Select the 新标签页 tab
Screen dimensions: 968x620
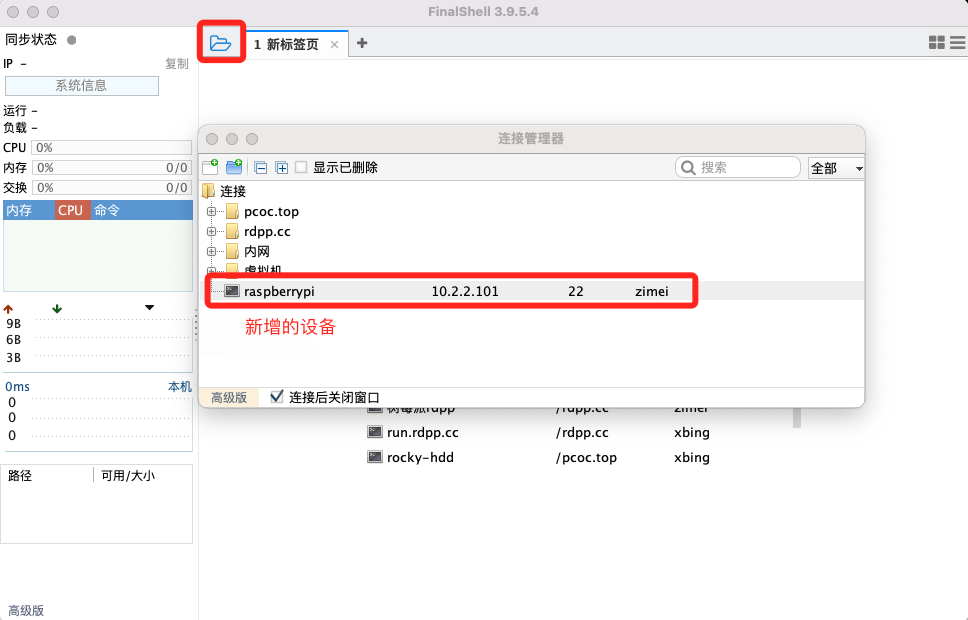[291, 44]
